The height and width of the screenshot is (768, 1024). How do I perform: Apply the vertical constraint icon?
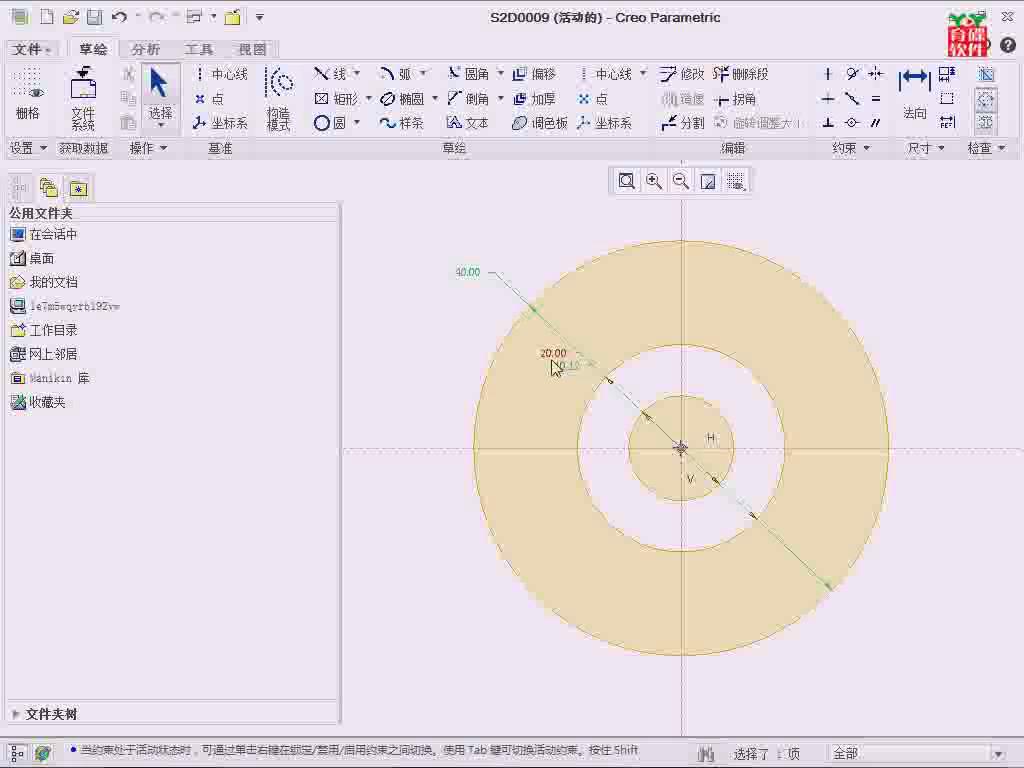[x=827, y=74]
